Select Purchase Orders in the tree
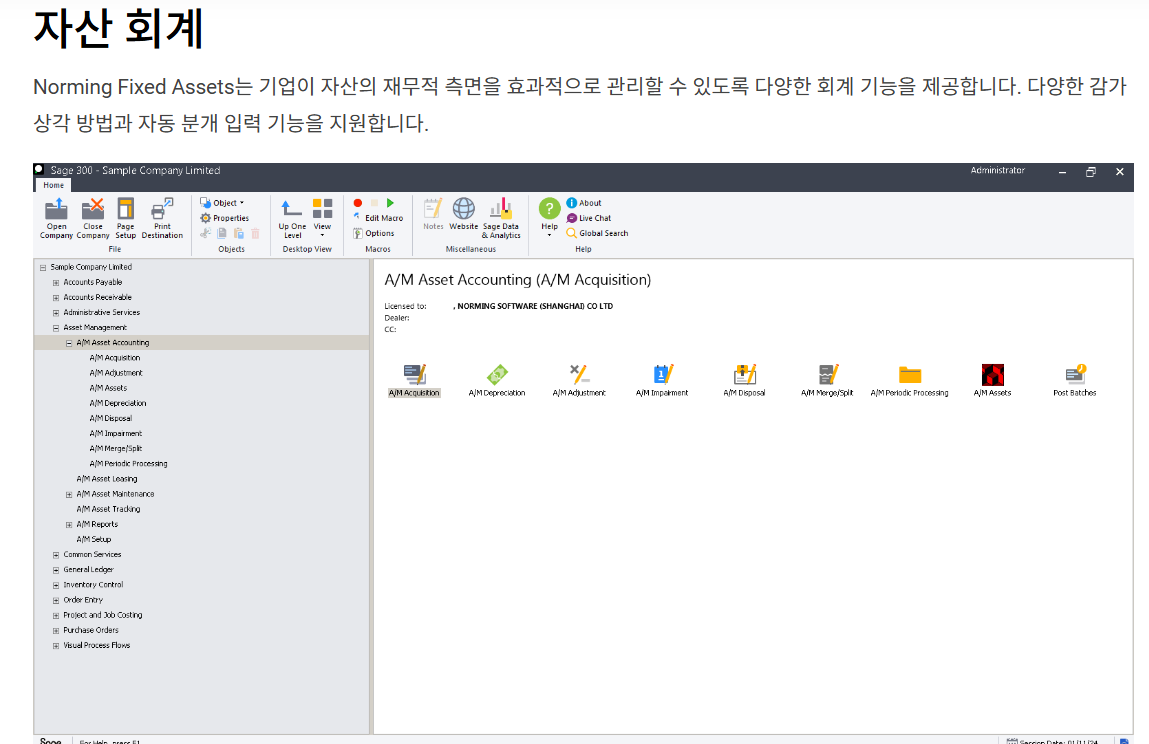 (x=91, y=630)
